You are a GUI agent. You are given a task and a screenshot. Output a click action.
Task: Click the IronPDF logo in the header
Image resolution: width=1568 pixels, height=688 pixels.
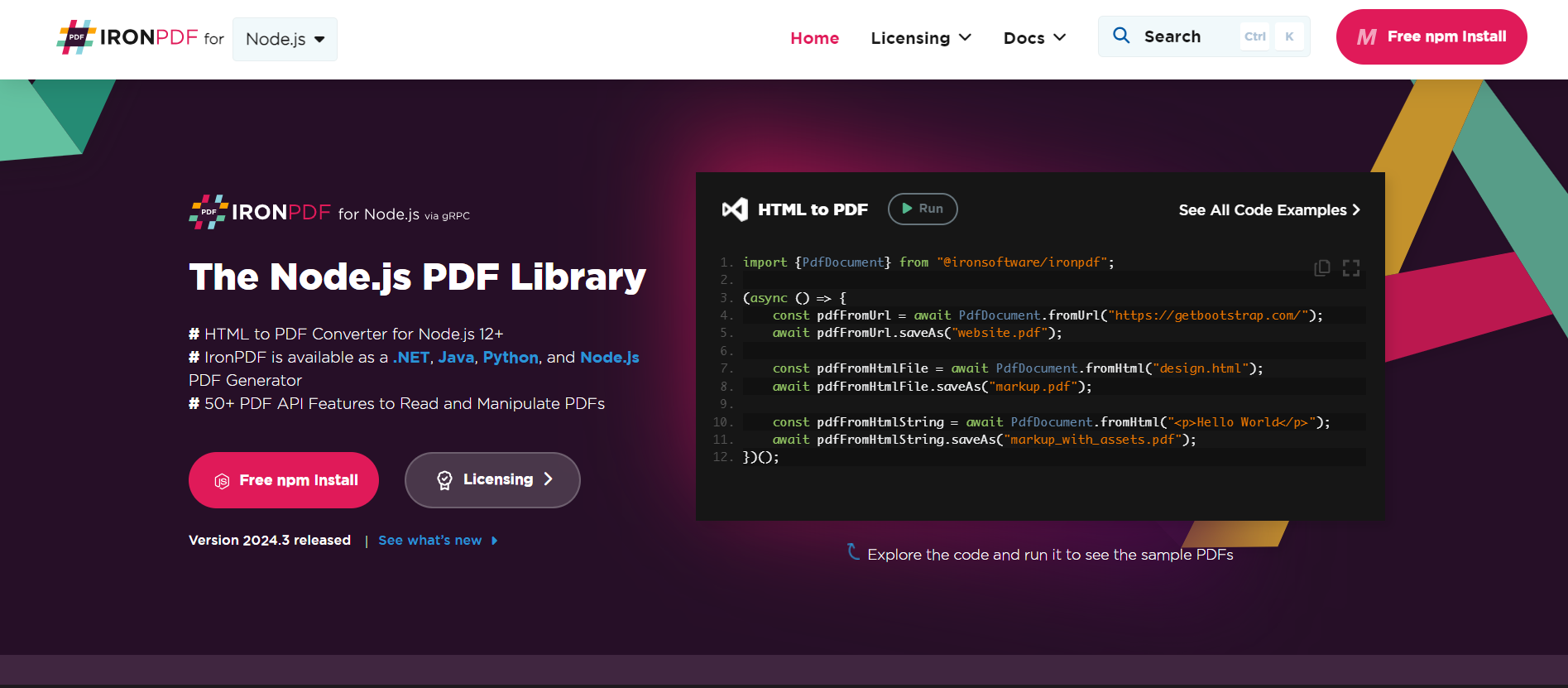point(127,37)
